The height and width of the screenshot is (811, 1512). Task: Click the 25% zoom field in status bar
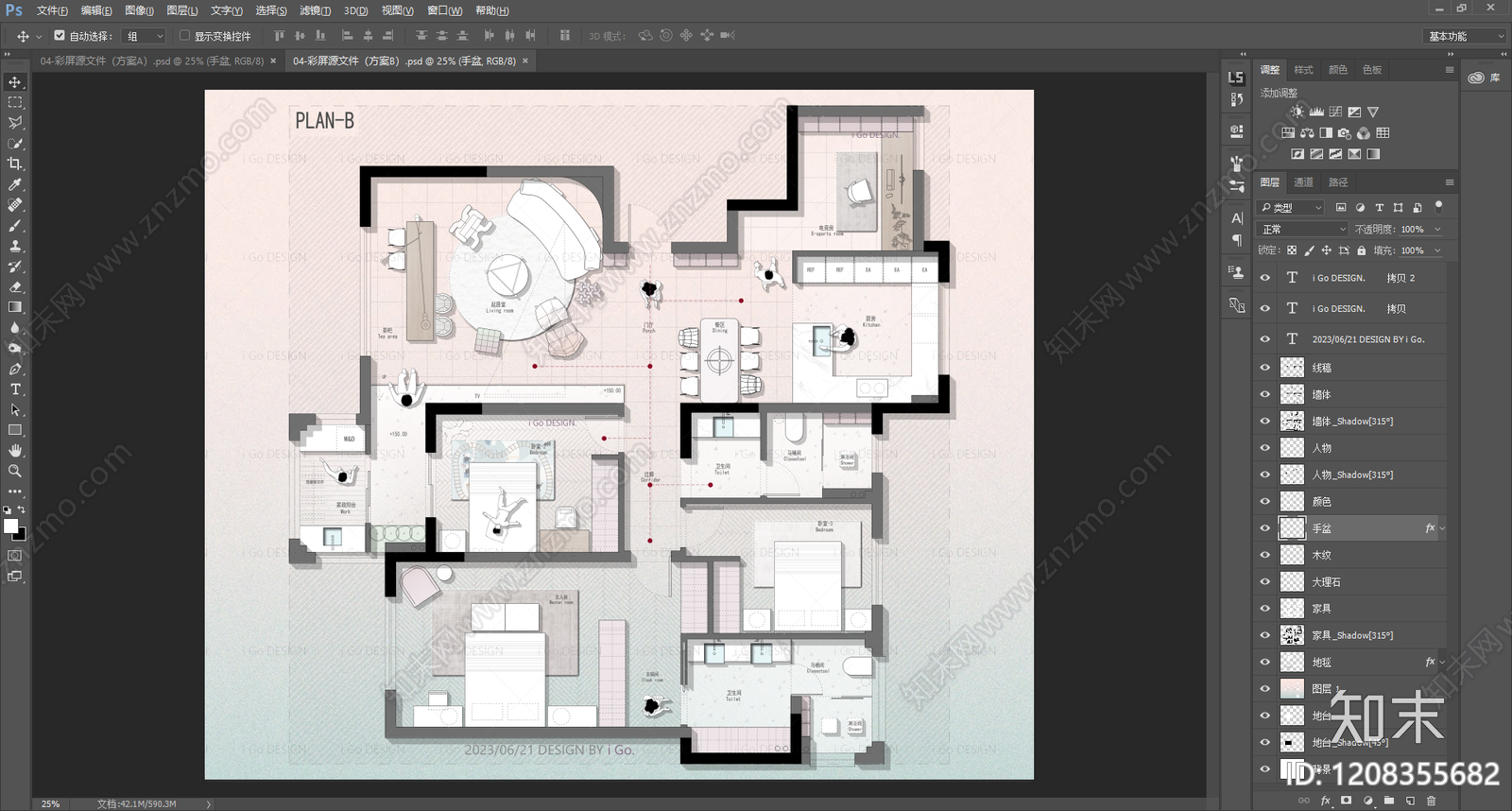51,803
